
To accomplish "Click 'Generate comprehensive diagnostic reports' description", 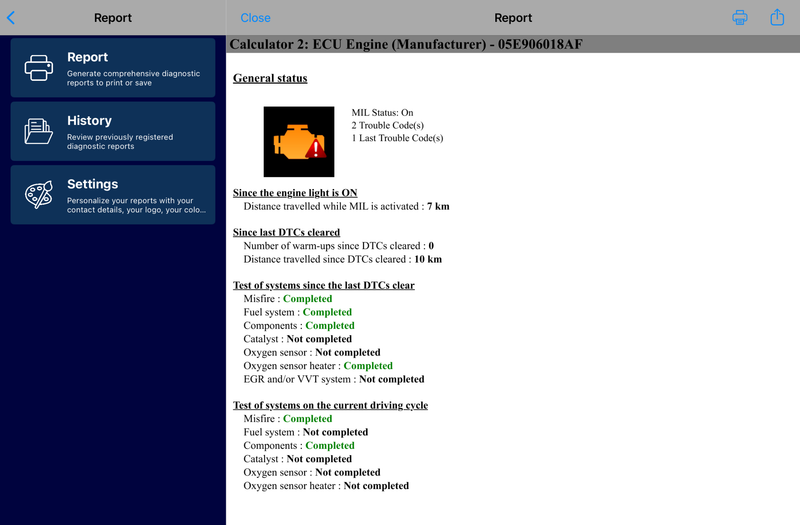I will (133, 78).
